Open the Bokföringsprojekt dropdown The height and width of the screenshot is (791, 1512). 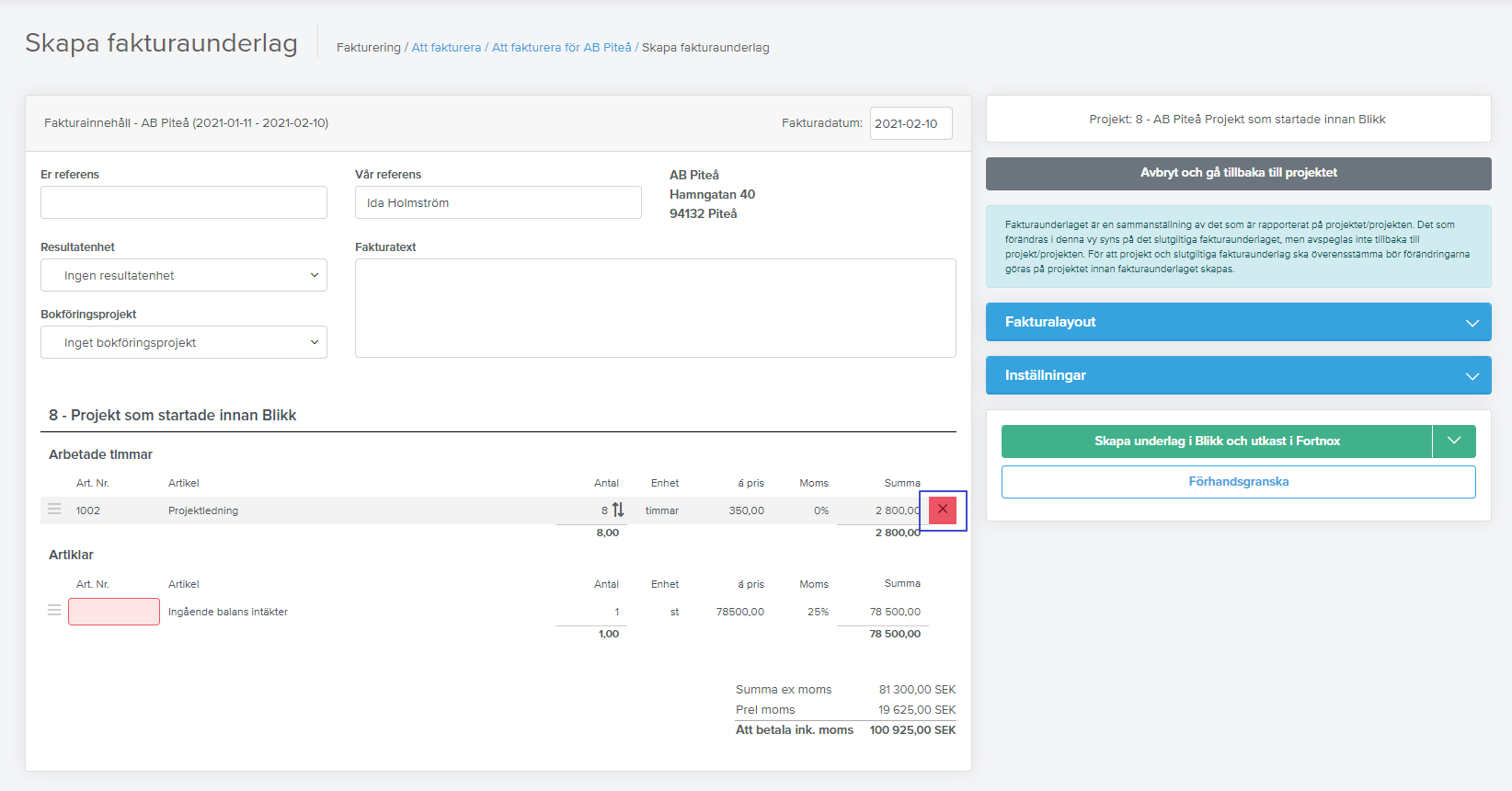pos(184,342)
